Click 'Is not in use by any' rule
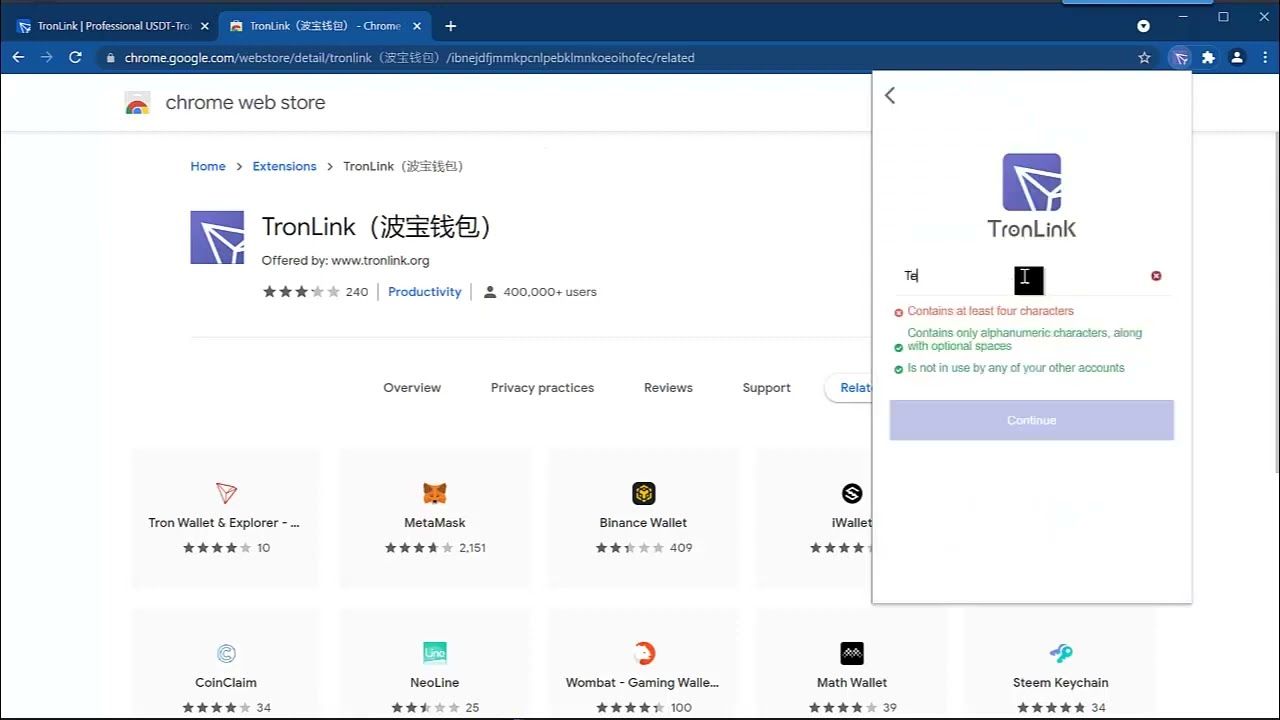The width and height of the screenshot is (1280, 720). [1016, 368]
